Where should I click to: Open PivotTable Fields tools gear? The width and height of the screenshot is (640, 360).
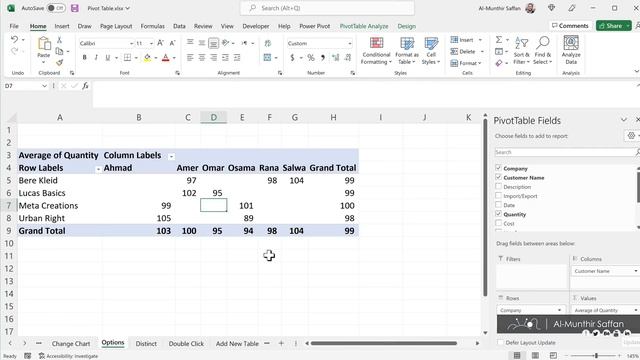[x=631, y=136]
